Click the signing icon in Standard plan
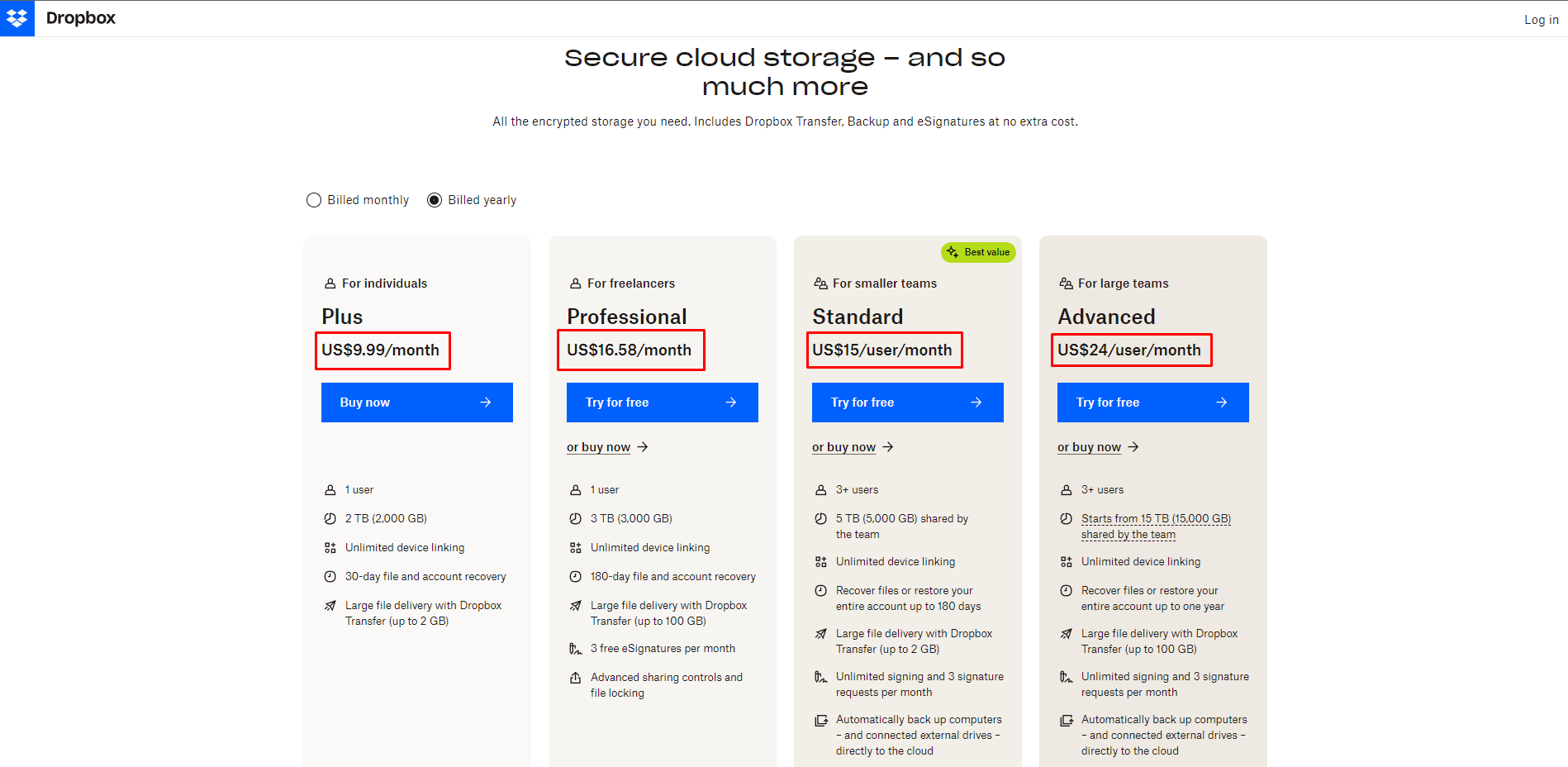Screen dimensions: 1568x767 click(820, 677)
